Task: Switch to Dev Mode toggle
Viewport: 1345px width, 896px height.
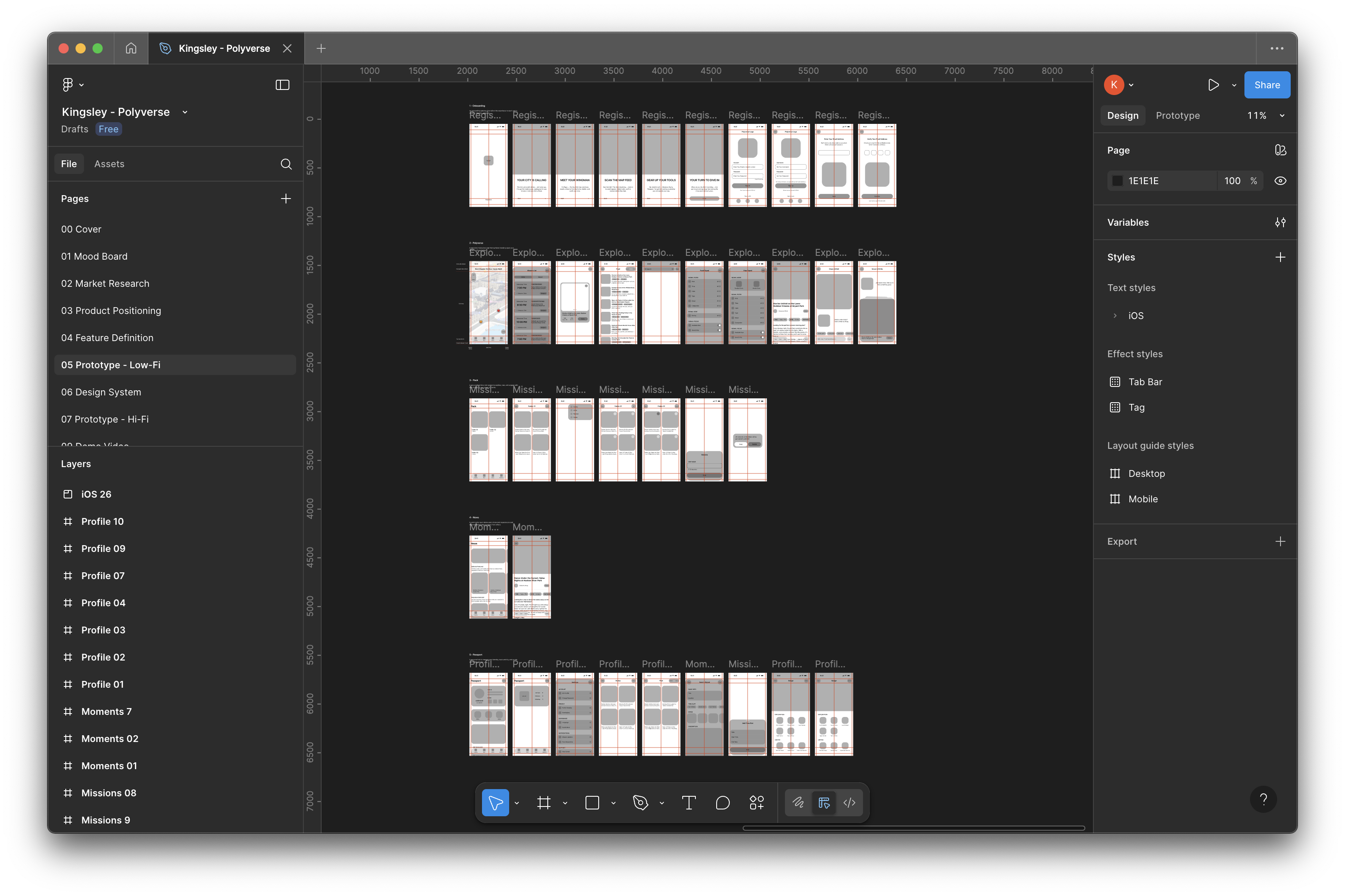Action: (x=849, y=803)
